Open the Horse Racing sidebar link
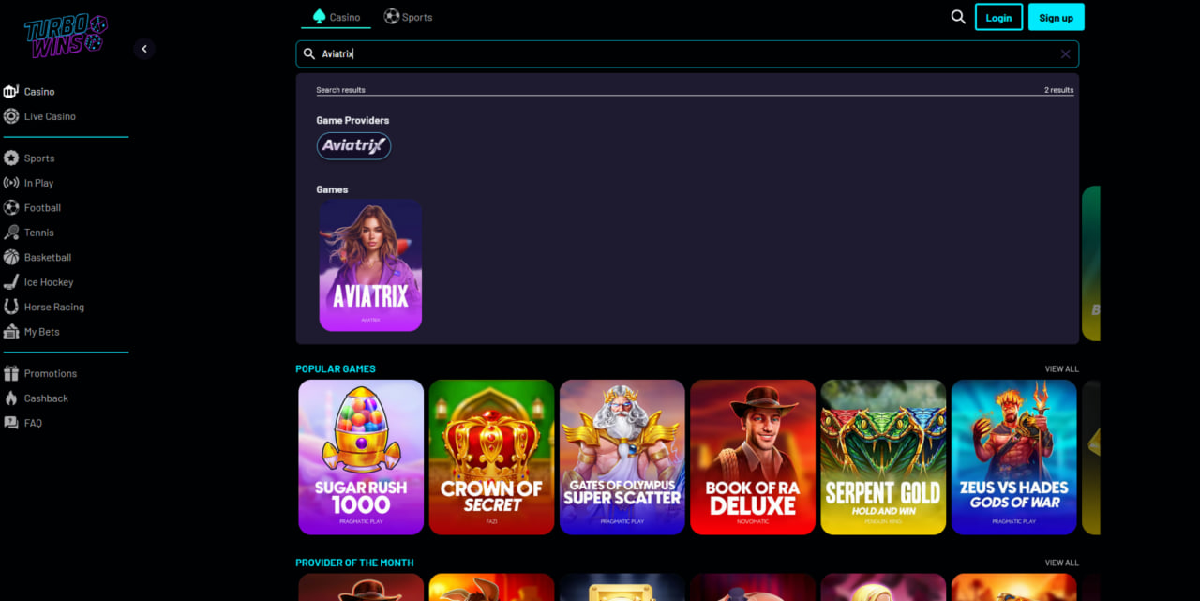The image size is (1200, 601). (54, 307)
